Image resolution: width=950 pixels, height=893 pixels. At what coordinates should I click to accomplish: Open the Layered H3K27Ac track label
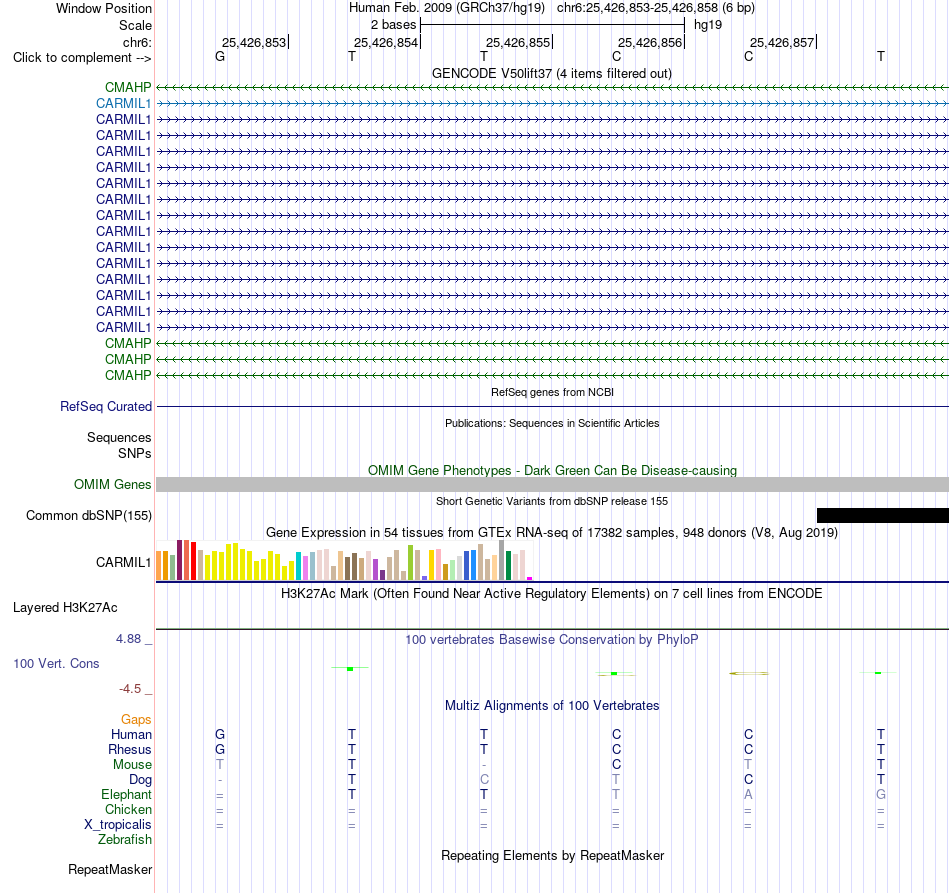point(65,608)
